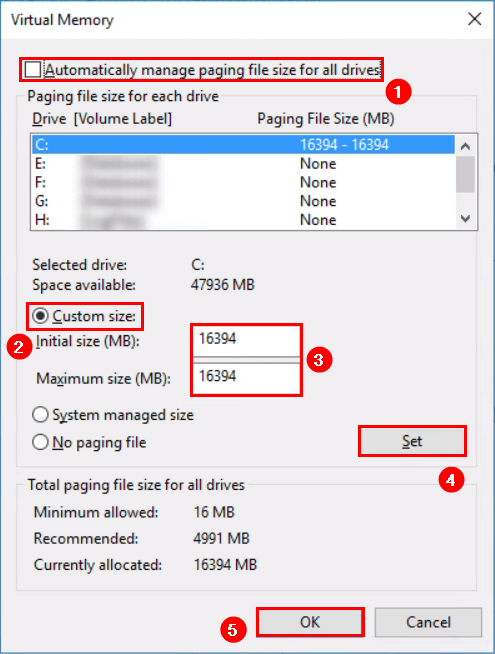Click the Maximum size input field
The width and height of the screenshot is (495, 654).
(246, 378)
